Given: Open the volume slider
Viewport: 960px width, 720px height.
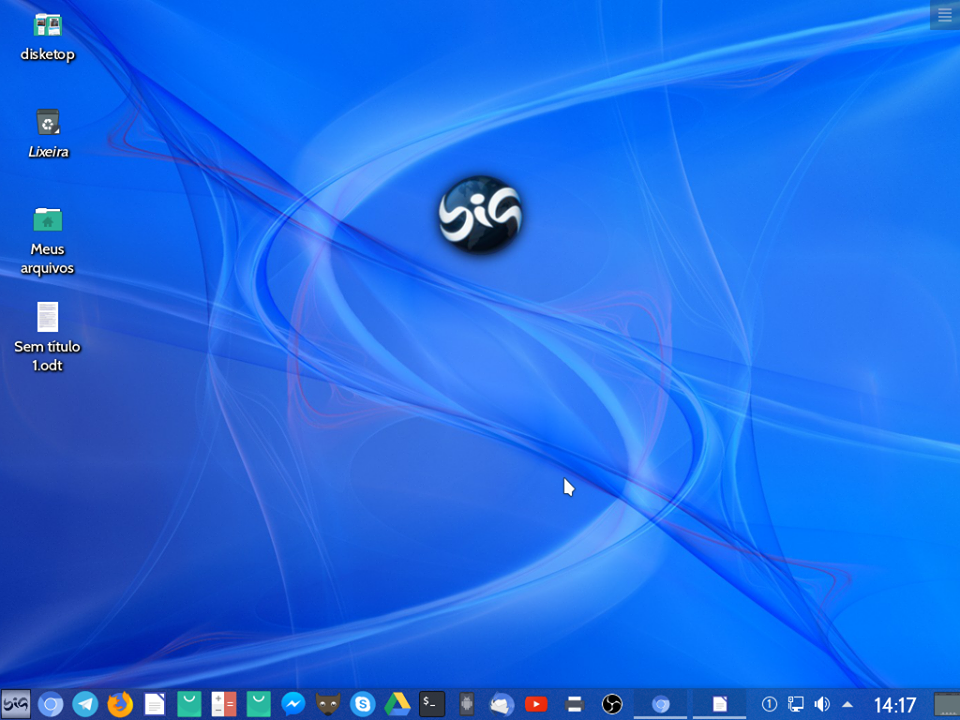Looking at the screenshot, I should [820, 703].
